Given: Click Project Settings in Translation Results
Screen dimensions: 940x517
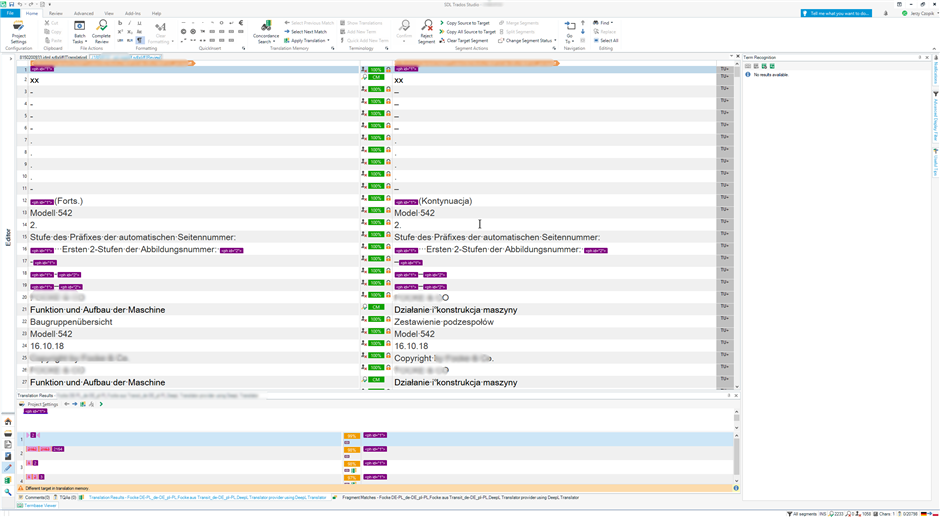Looking at the screenshot, I should click(x=39, y=404).
